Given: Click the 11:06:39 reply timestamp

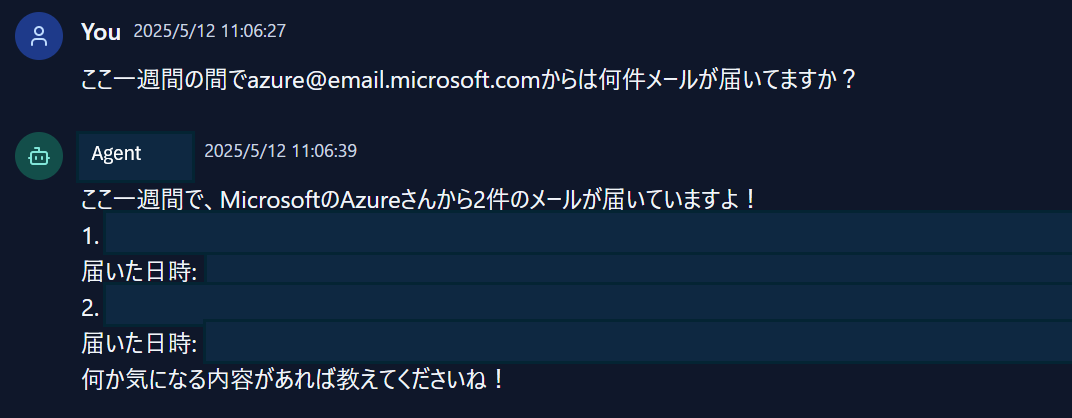Looking at the screenshot, I should (280, 151).
